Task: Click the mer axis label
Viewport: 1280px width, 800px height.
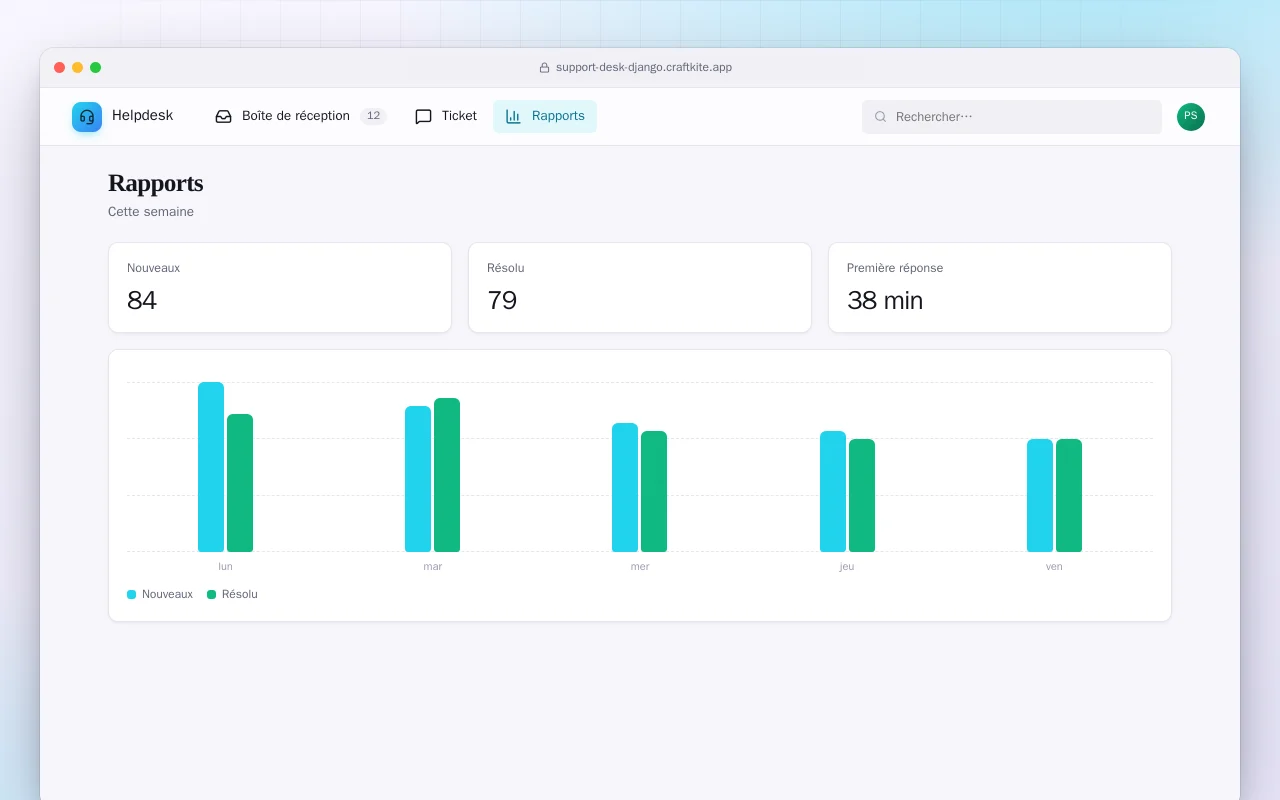Action: tap(640, 567)
